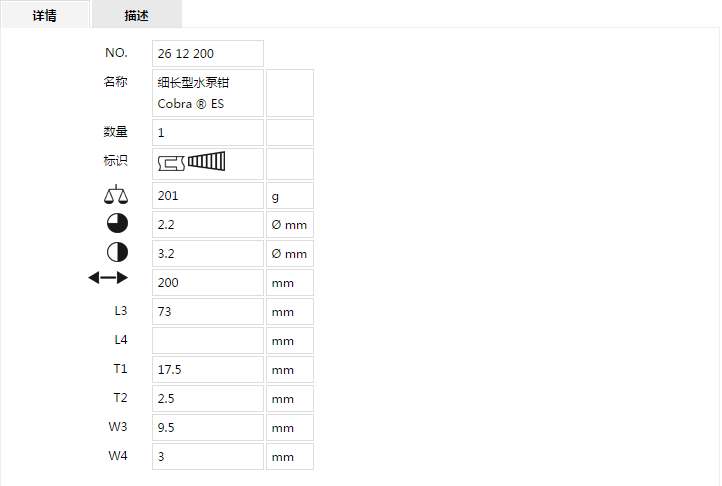Select the 数量 value cell

(208, 133)
